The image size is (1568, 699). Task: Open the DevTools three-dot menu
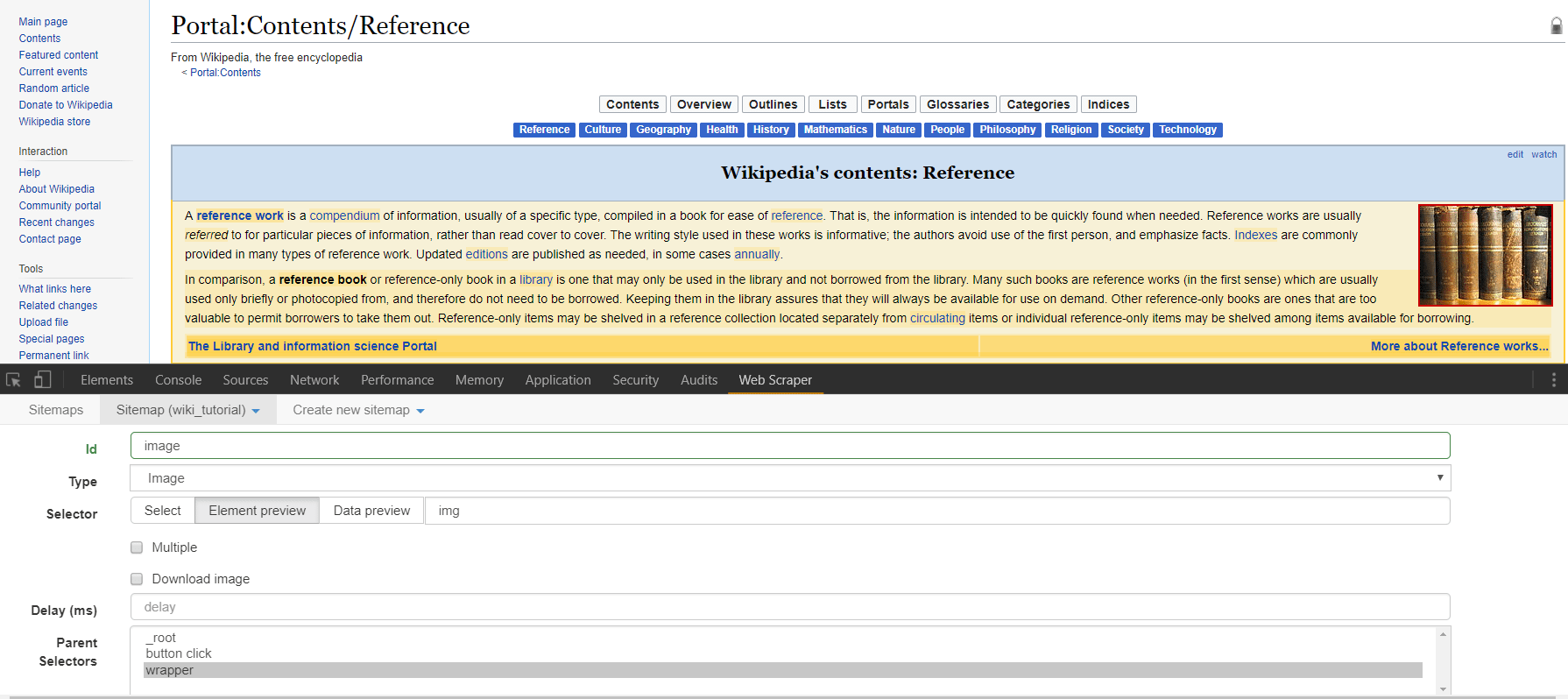pos(1554,380)
